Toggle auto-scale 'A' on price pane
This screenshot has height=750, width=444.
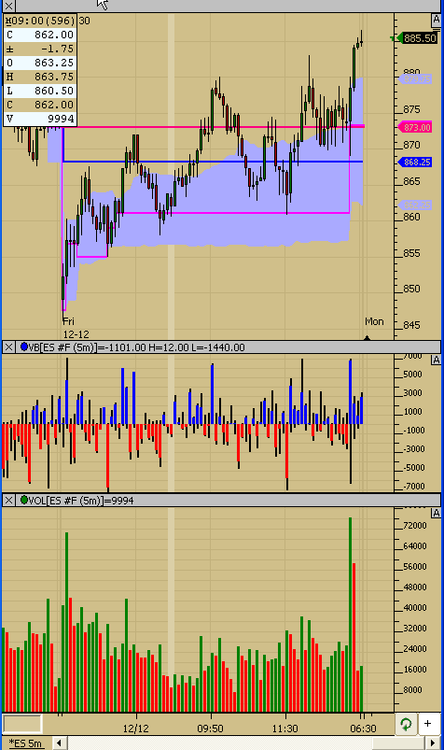tap(436, 20)
